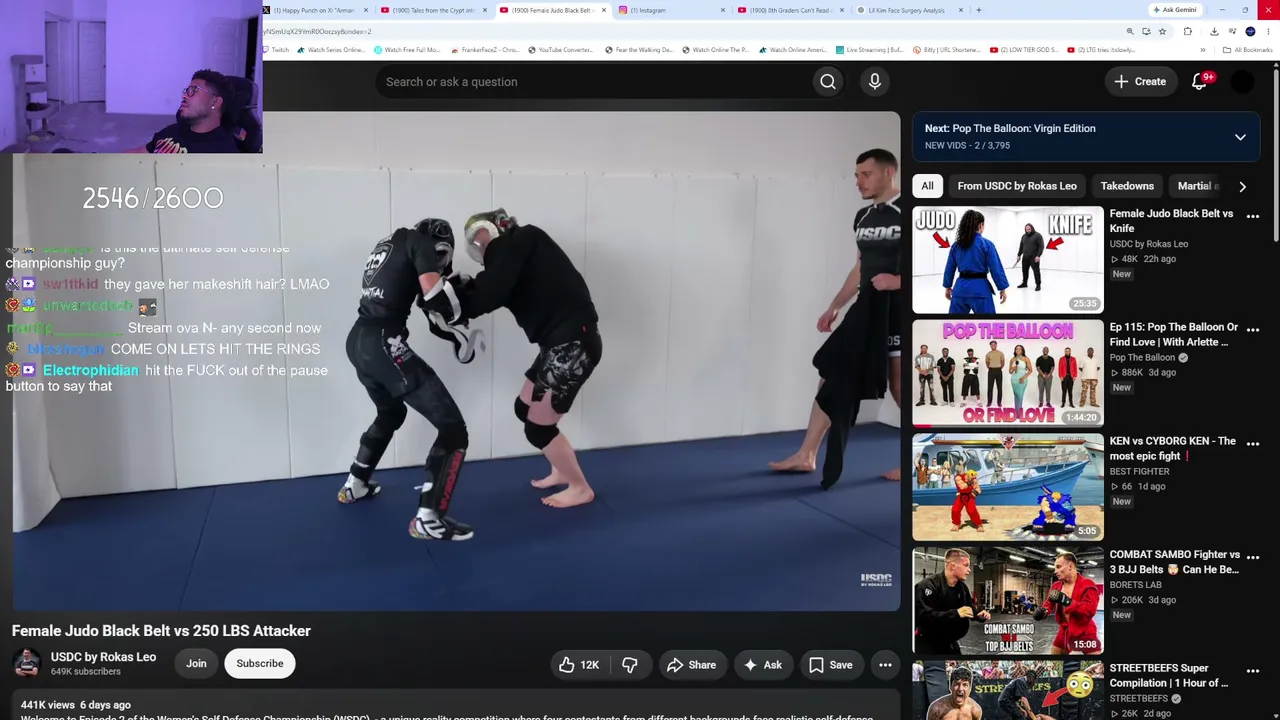This screenshot has width=1280, height=720.
Task: Select the All filter chip
Action: tap(927, 186)
